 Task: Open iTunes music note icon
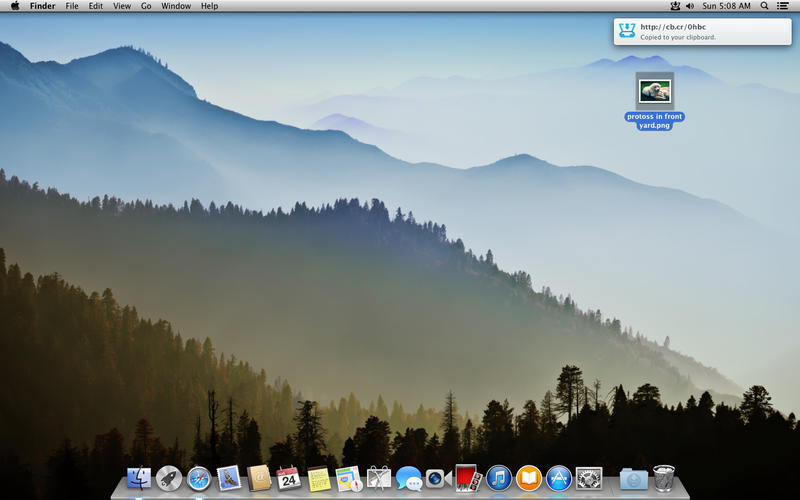[498, 479]
